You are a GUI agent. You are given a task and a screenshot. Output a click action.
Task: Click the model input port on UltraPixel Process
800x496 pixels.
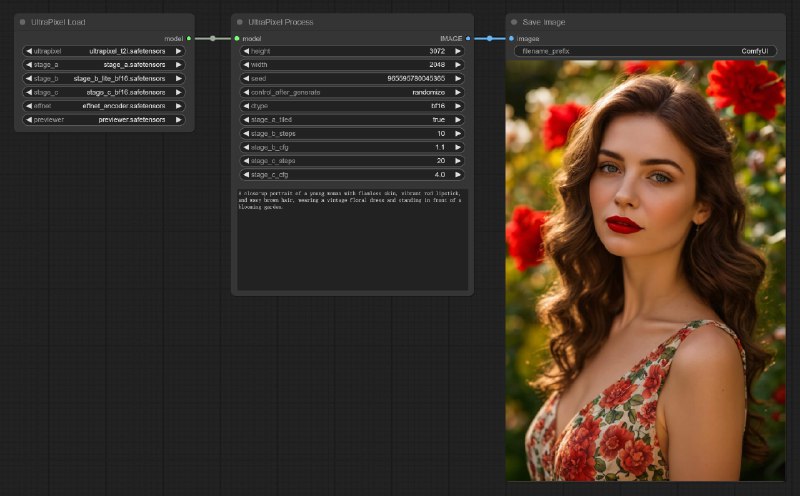[x=237, y=38]
